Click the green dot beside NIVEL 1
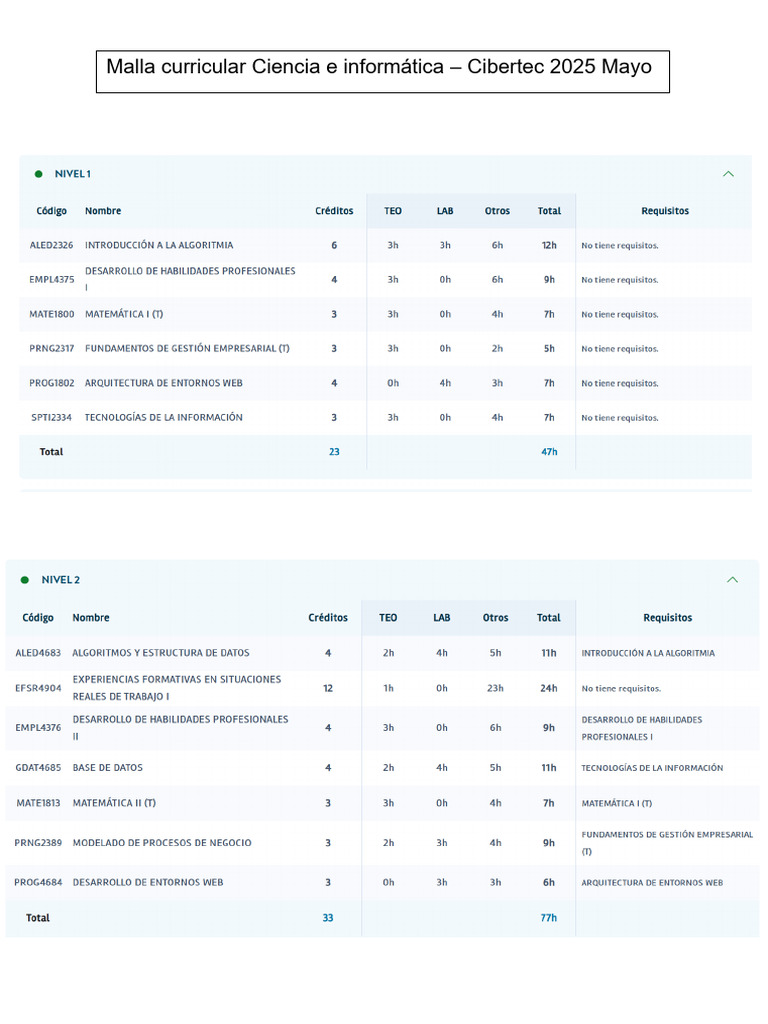This screenshot has height=1024, width=768. 39,174
